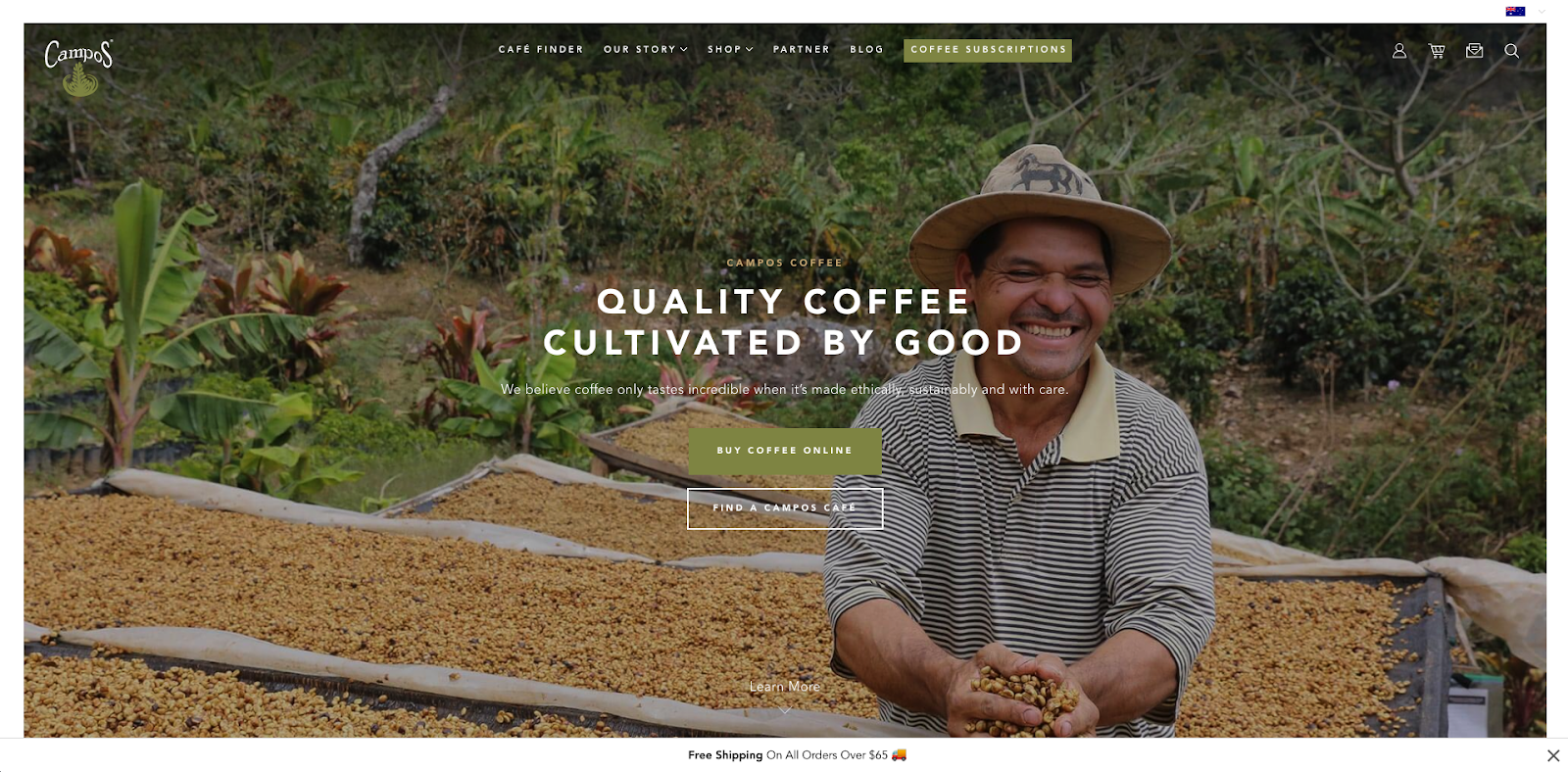
Task: Open the region selector arrow beside flag
Action: tap(1542, 12)
